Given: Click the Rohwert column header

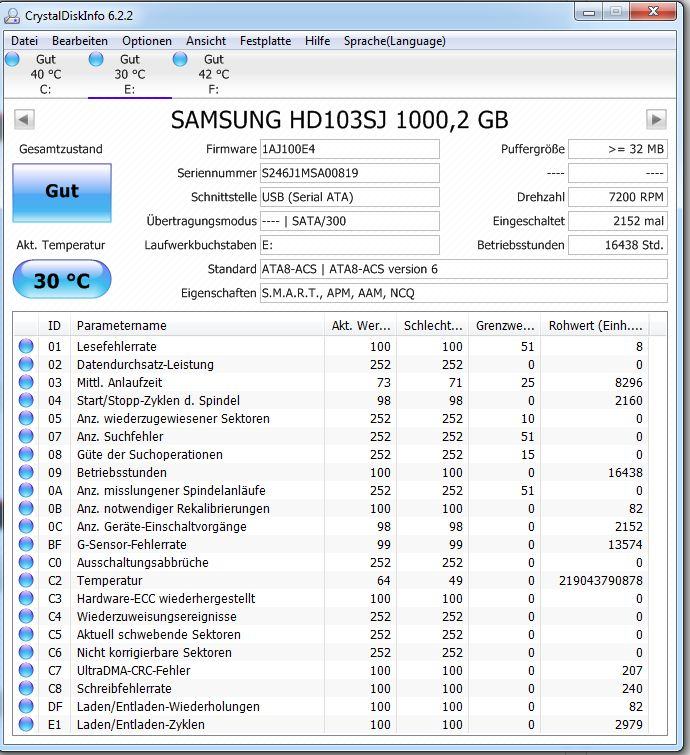Looking at the screenshot, I should (x=595, y=325).
